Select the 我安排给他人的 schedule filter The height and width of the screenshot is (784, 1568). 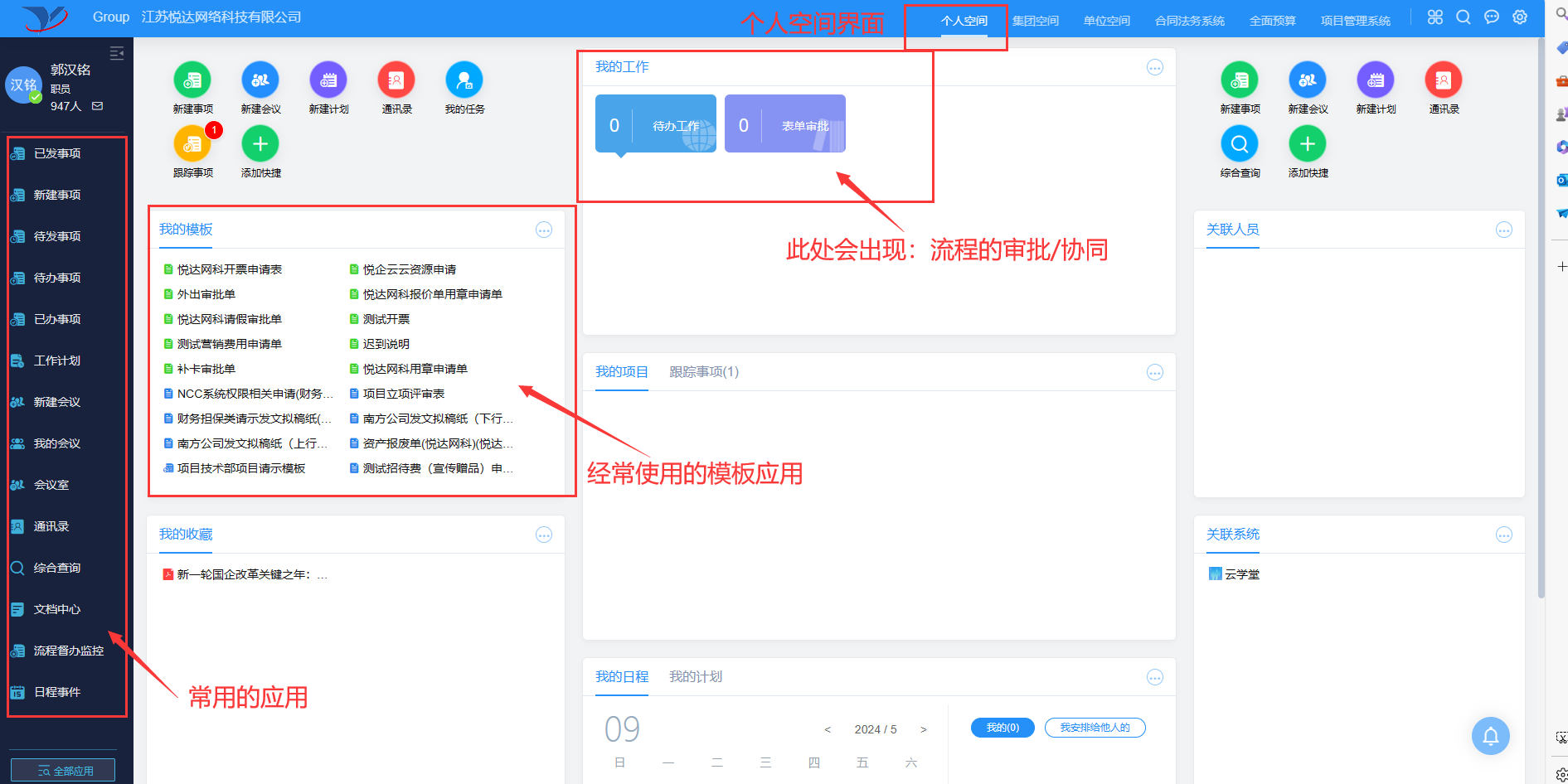(1095, 728)
